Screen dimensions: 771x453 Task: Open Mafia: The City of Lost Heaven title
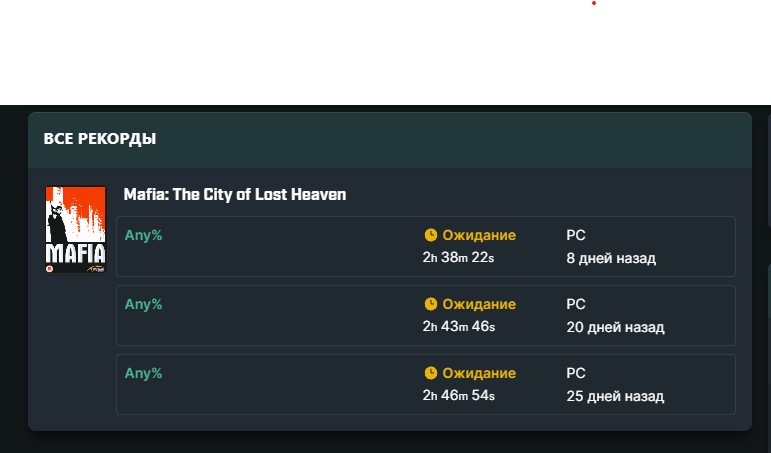pyautogui.click(x=235, y=194)
